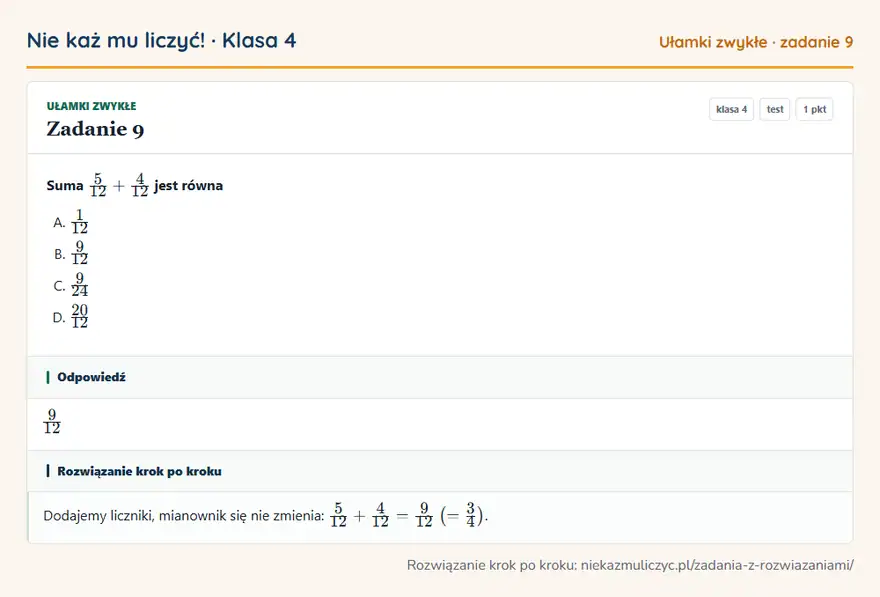The image size is (880, 597).
Task: Select answer option A, 1/12
Action: pos(71,222)
